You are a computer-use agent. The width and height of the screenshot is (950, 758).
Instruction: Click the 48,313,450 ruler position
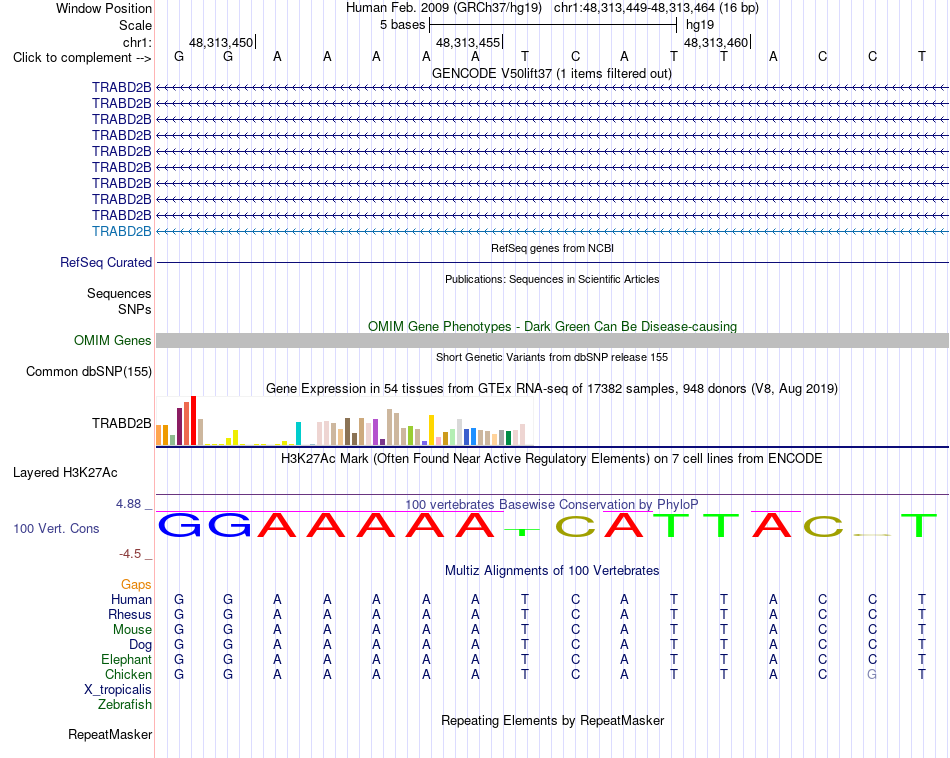tap(221, 42)
